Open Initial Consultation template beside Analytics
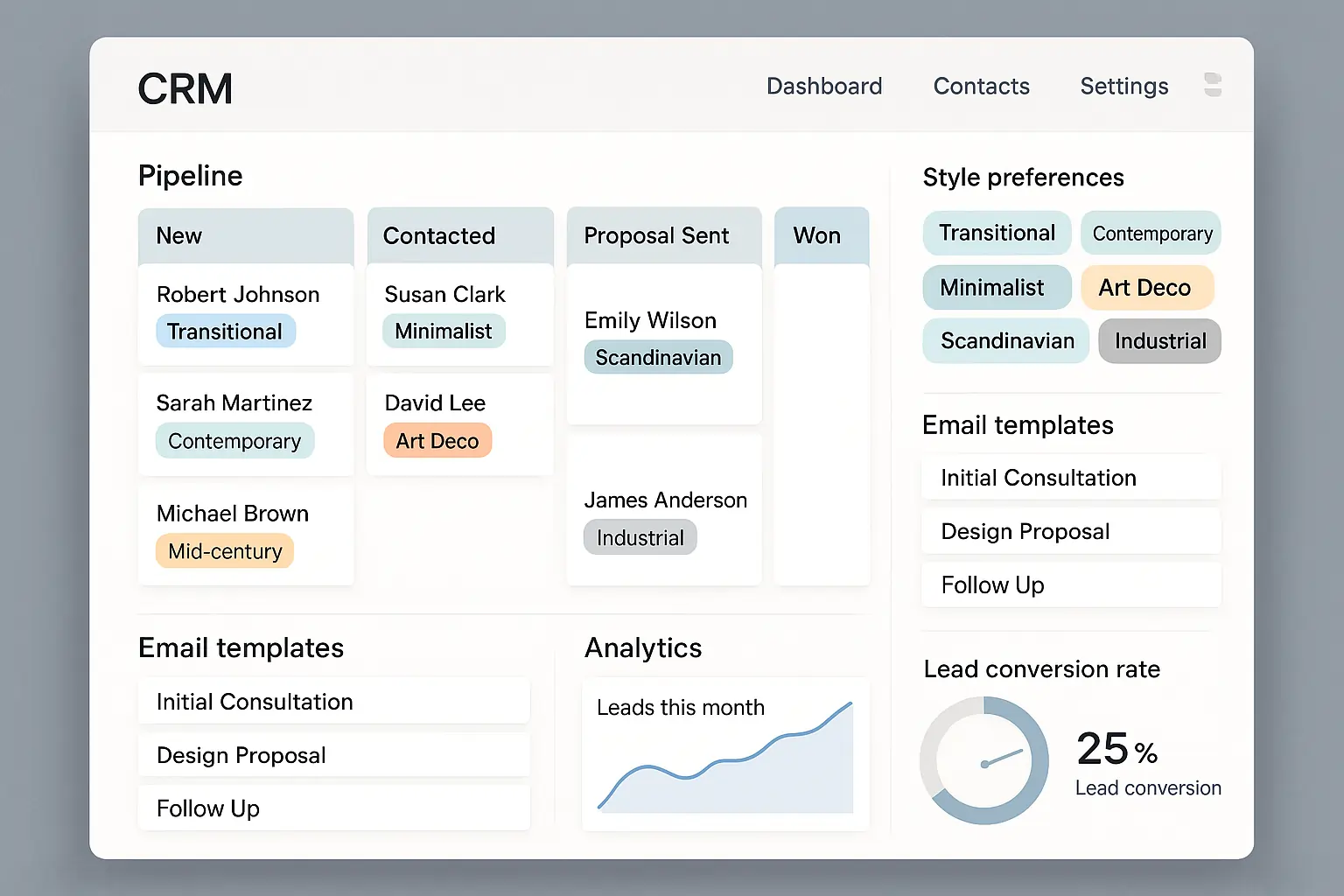 pyautogui.click(x=334, y=701)
